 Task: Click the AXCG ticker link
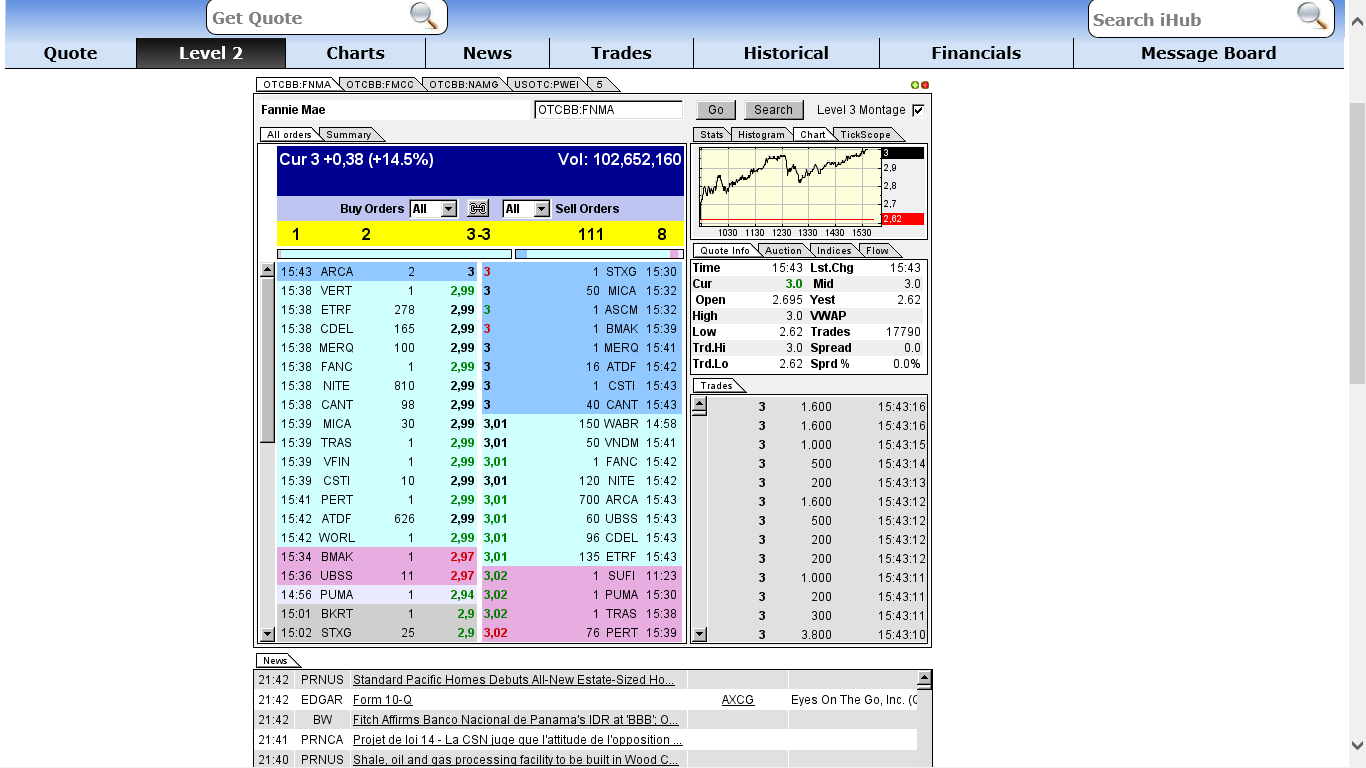coord(738,700)
